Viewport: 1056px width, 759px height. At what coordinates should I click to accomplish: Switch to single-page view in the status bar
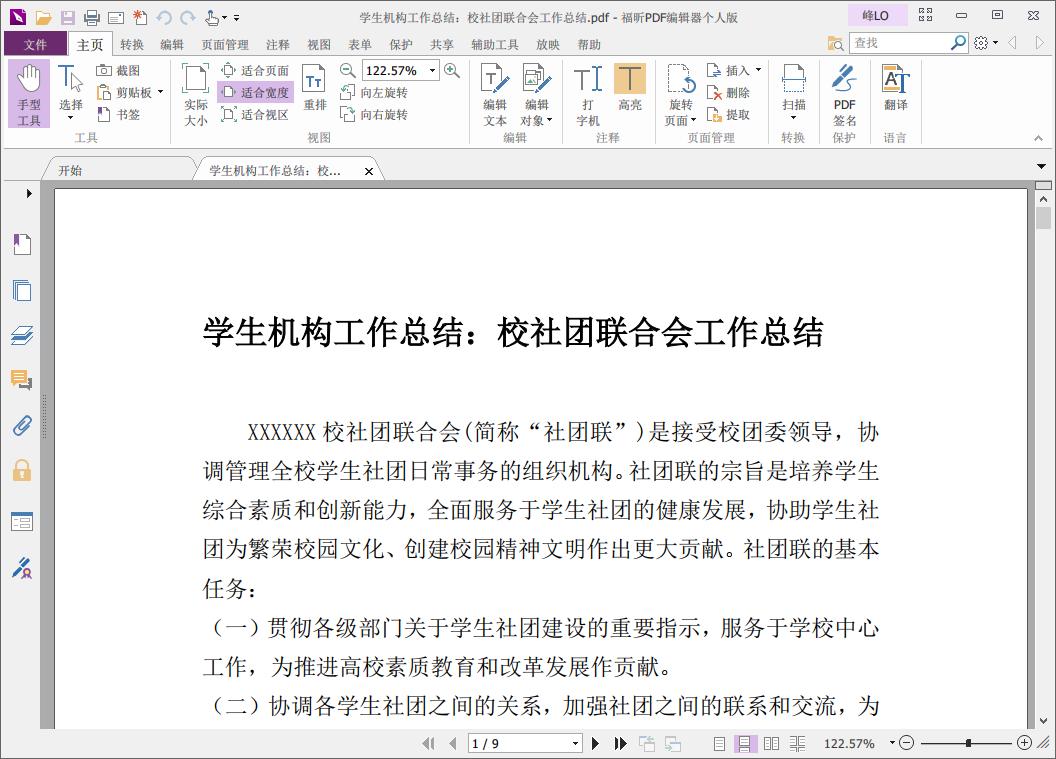[x=719, y=743]
